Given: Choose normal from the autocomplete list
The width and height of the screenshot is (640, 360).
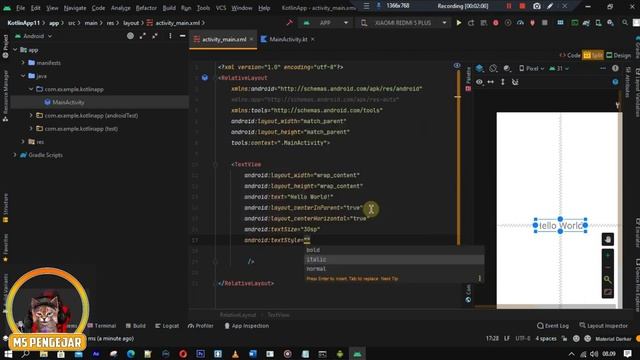Looking at the screenshot, I should click(394, 269).
